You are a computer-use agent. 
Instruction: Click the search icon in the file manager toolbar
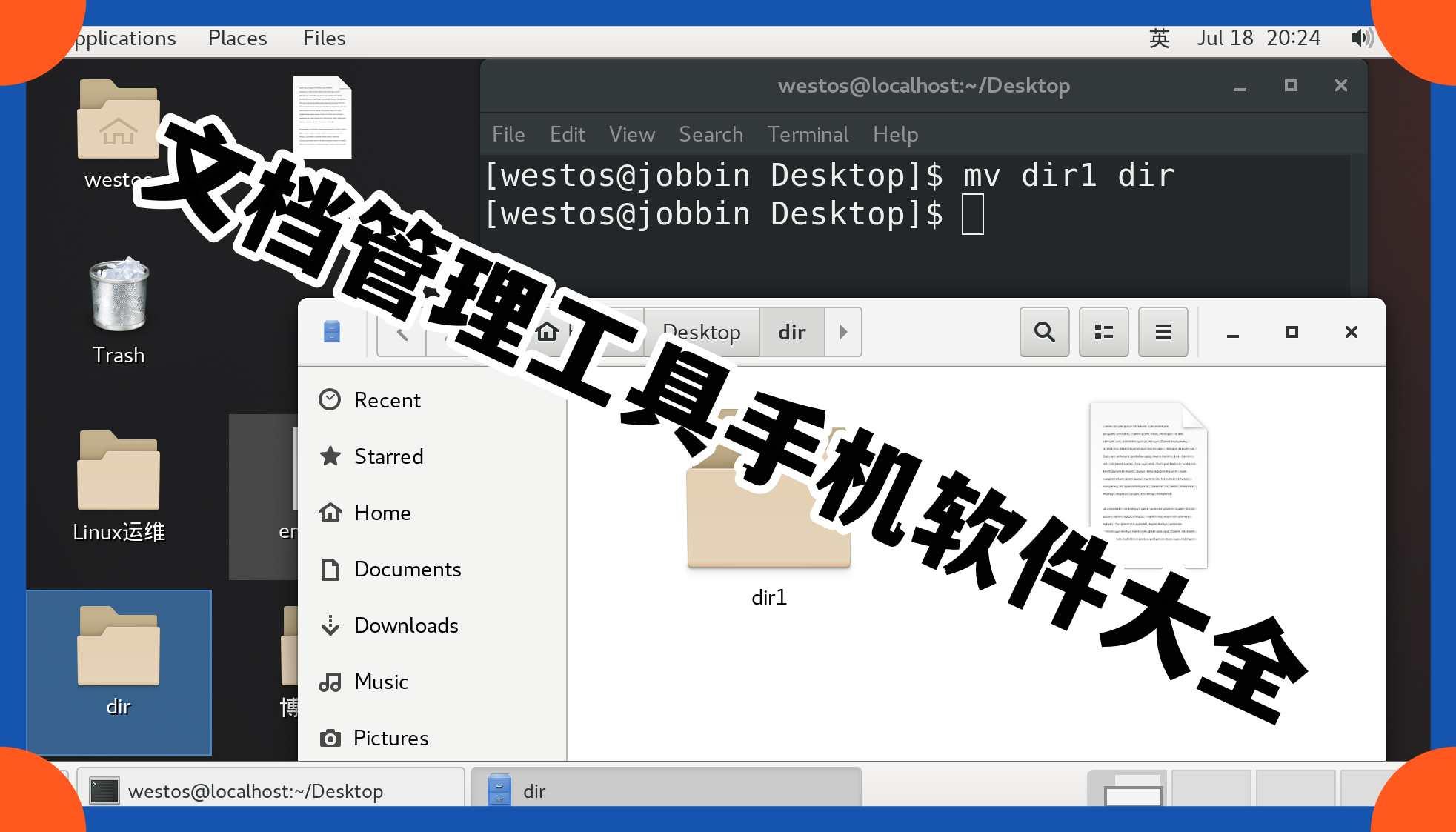pyautogui.click(x=1044, y=332)
